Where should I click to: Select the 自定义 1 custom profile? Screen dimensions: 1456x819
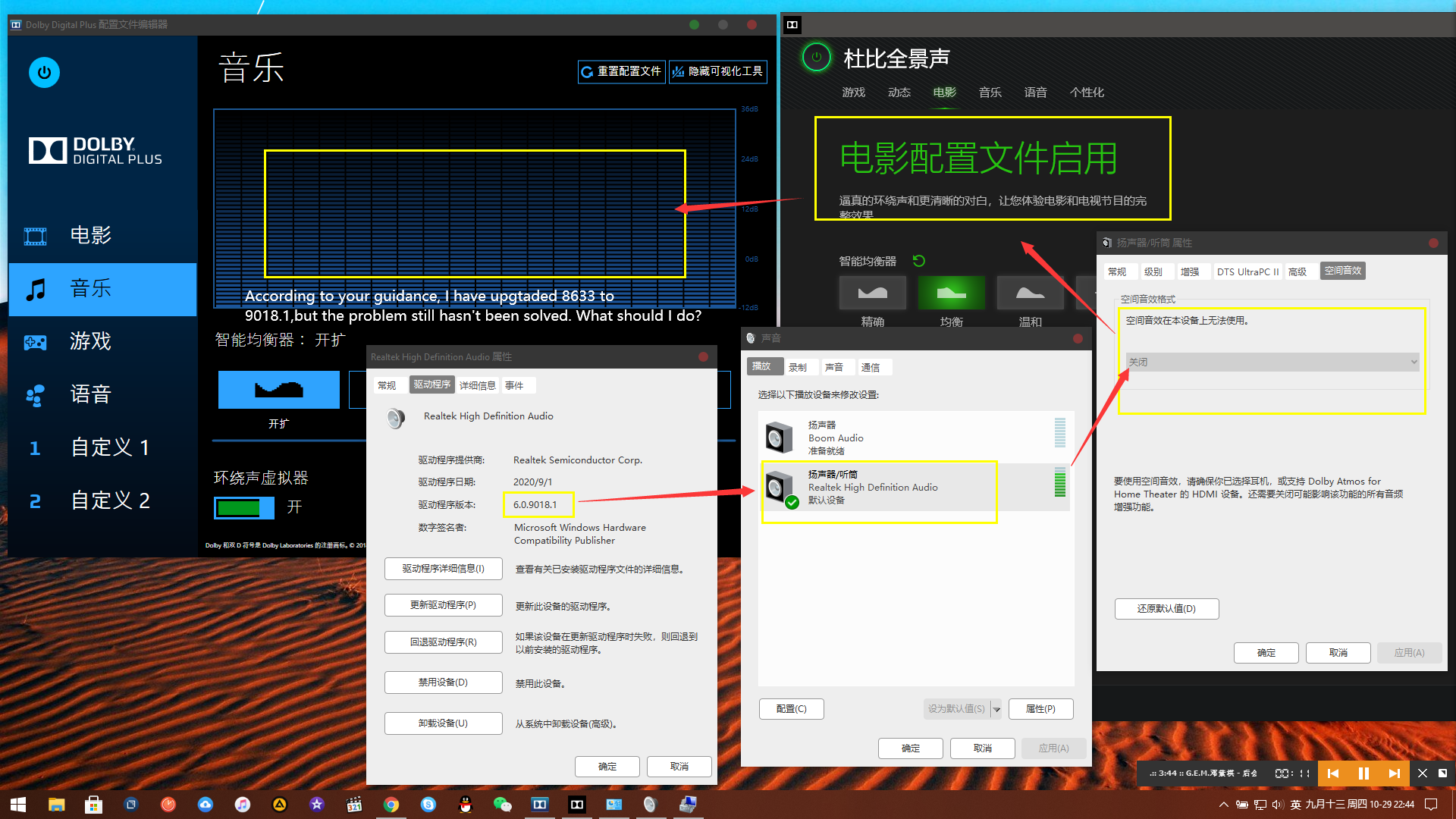[102, 447]
